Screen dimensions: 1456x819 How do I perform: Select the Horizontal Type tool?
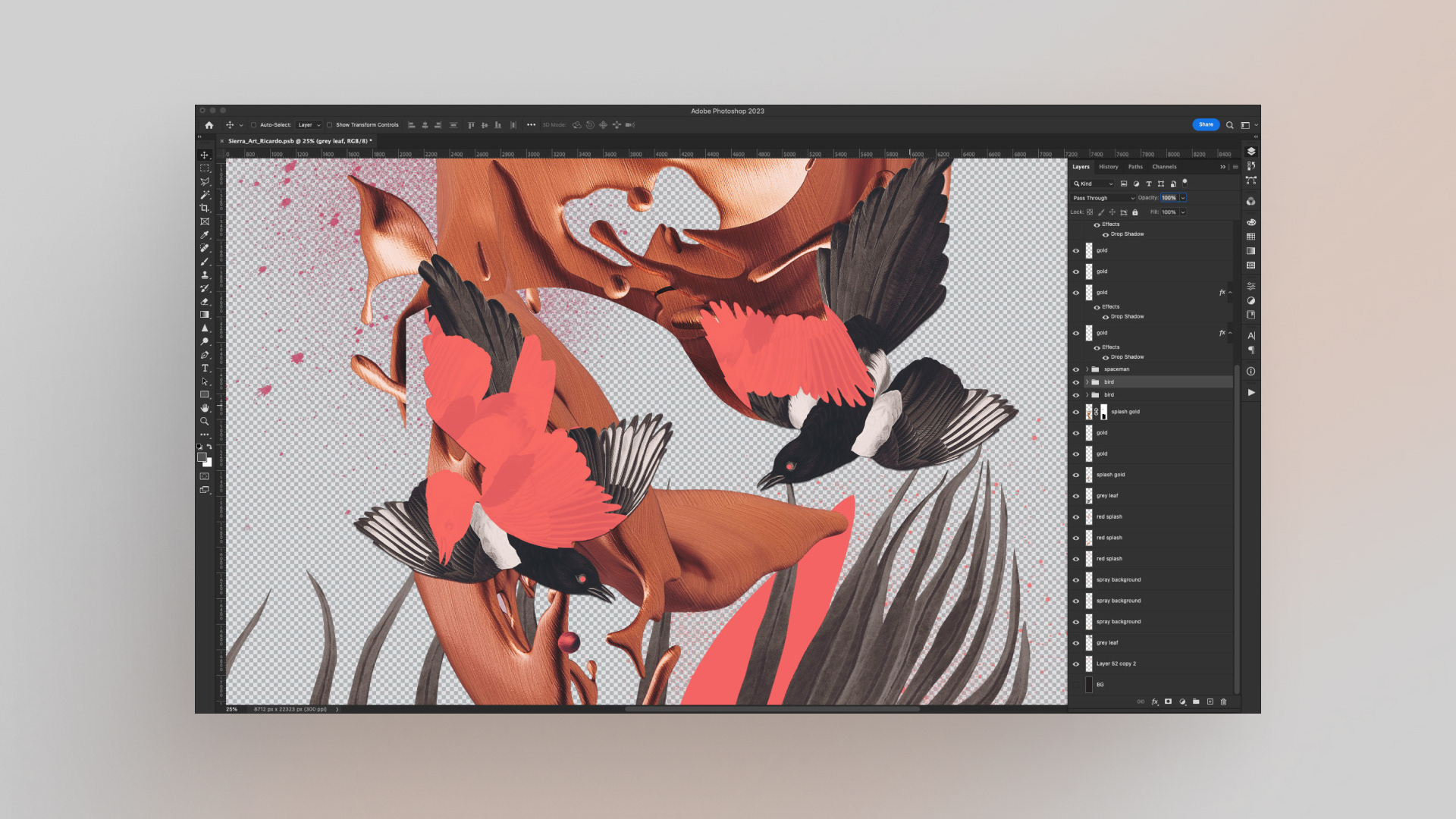pos(205,368)
